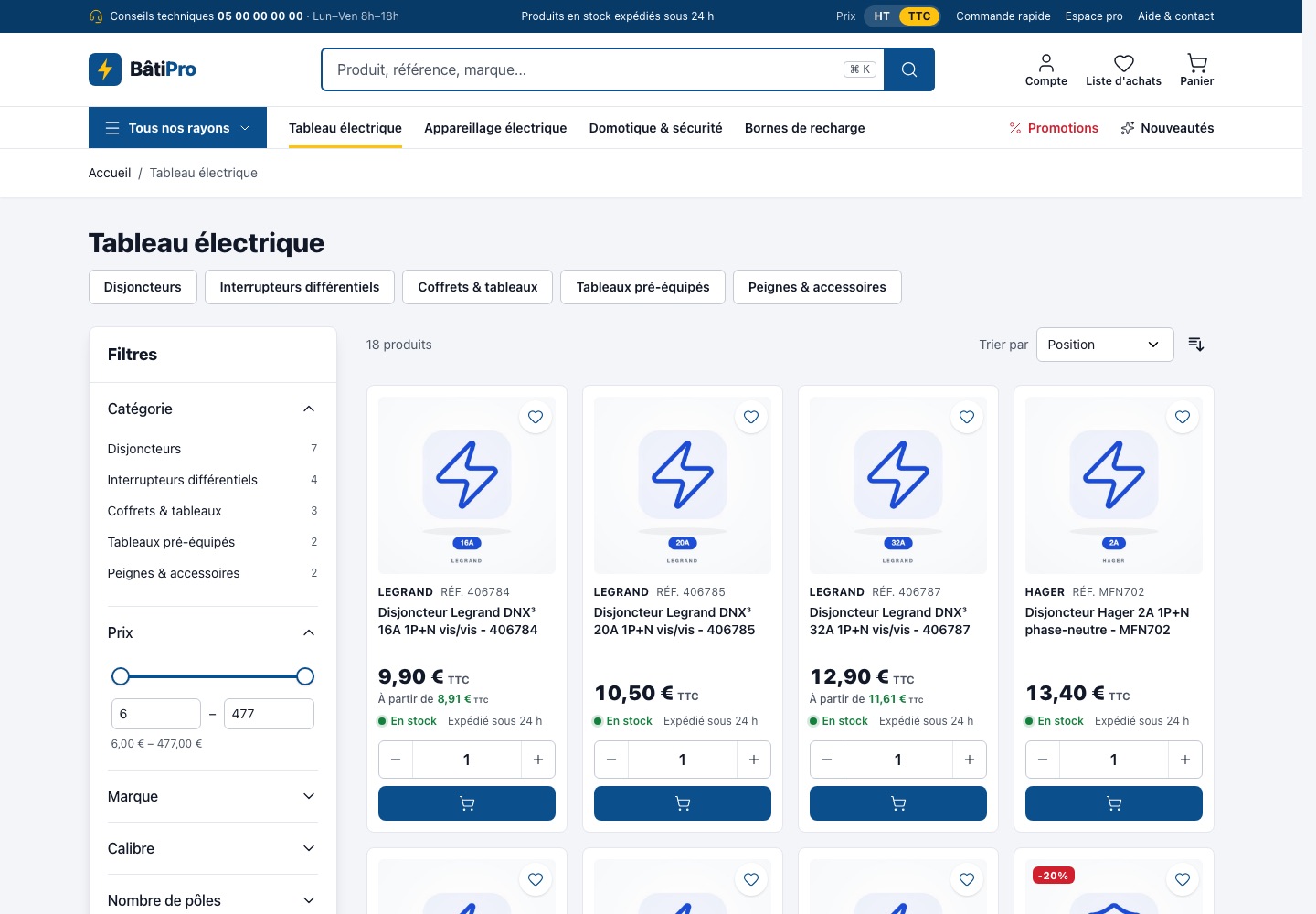1316x914 pixels.
Task: Add Legrand 406787 to wishlist
Action: tap(967, 417)
